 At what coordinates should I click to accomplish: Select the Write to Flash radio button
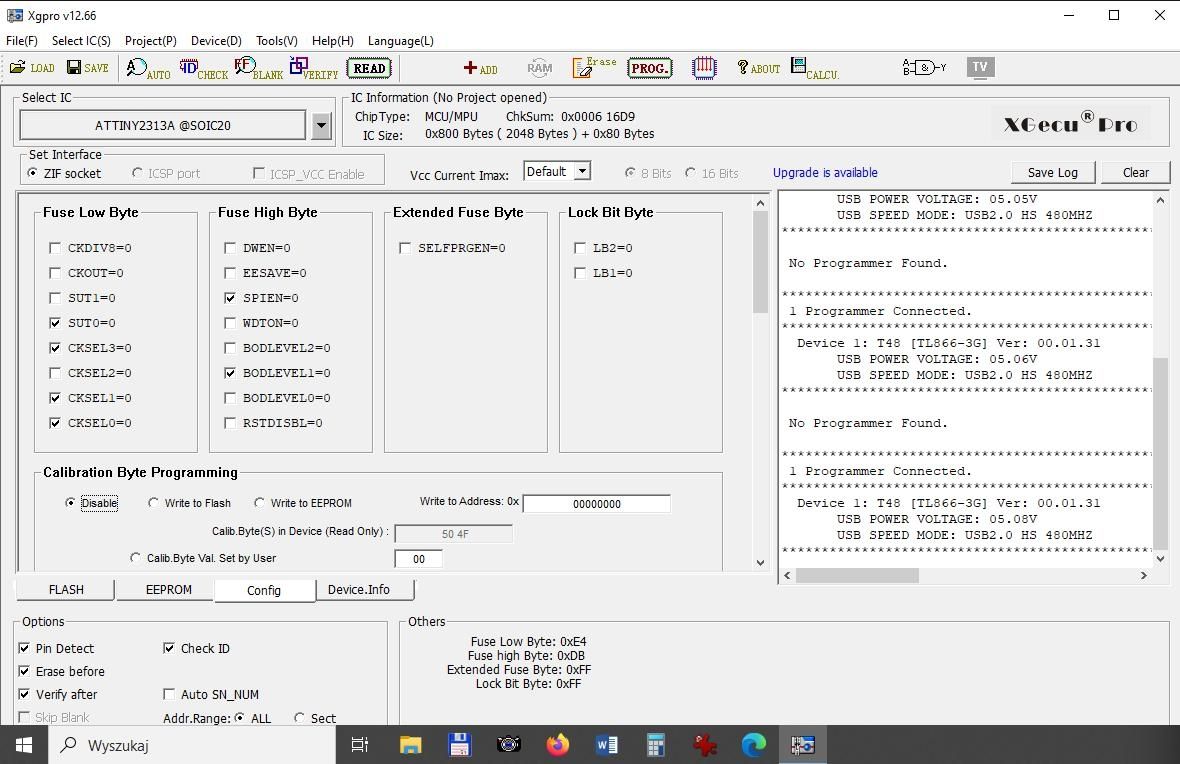tap(154, 503)
